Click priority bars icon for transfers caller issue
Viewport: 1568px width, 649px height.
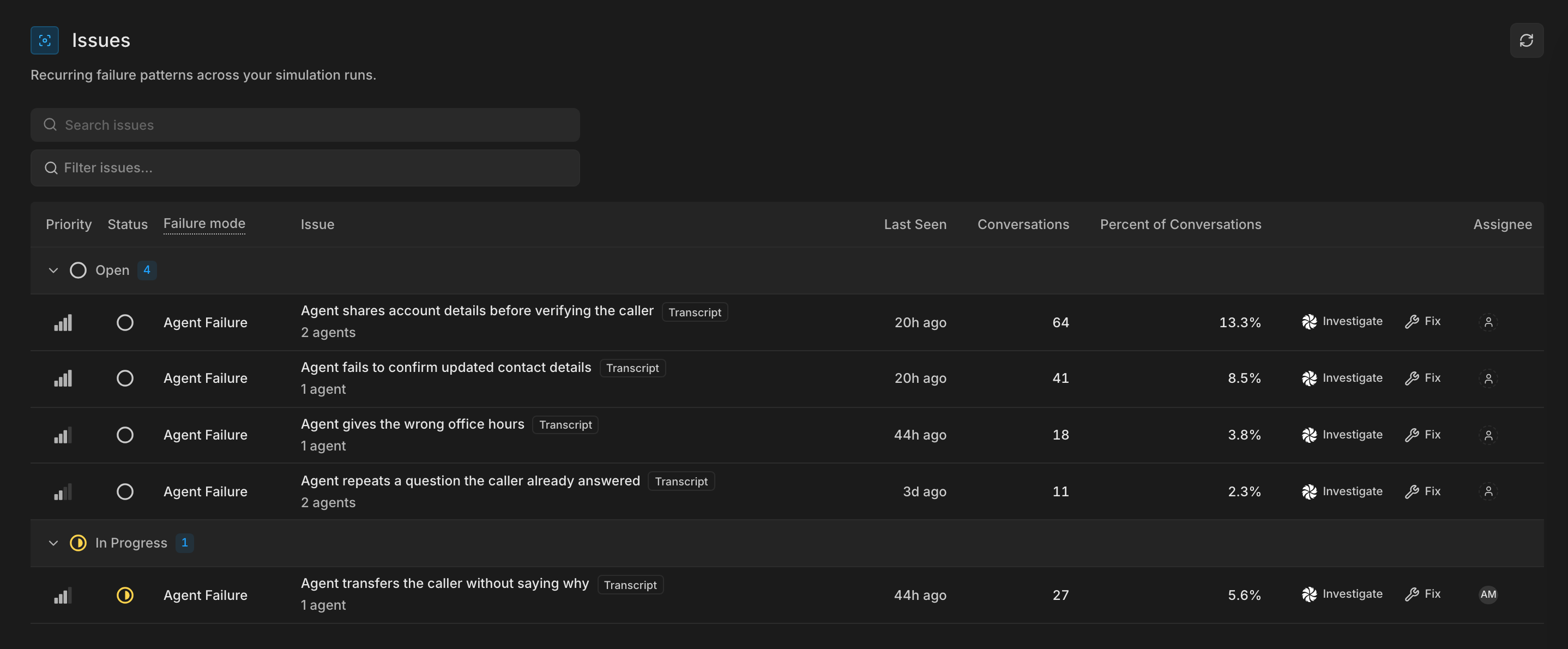coord(63,595)
